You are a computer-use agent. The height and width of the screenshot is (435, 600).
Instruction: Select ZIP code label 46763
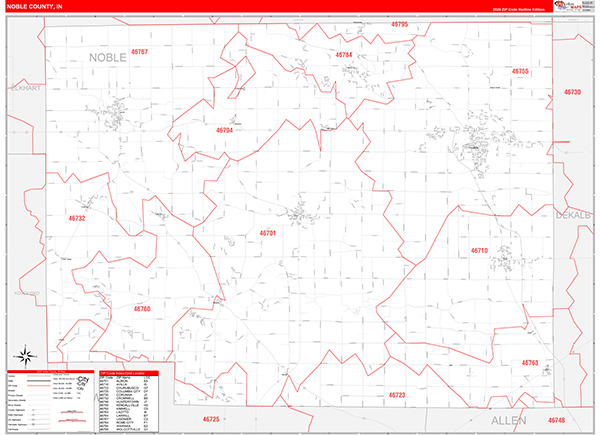(530, 362)
